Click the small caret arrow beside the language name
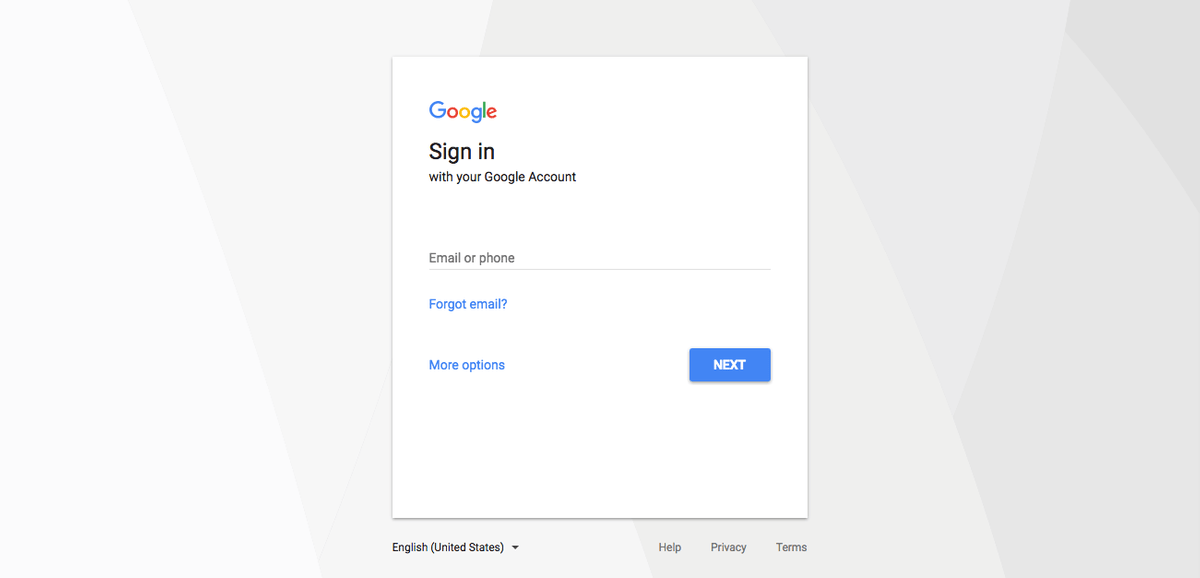This screenshot has width=1200, height=578. [515, 548]
